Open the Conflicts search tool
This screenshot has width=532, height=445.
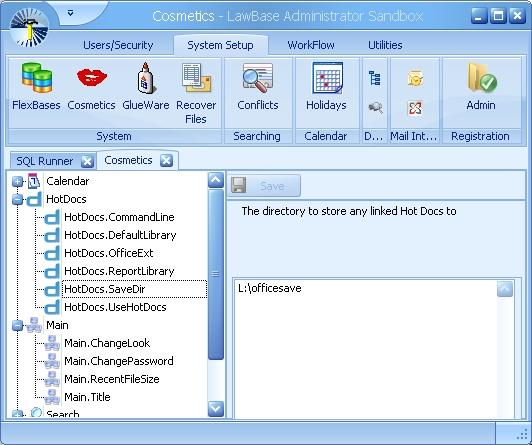(258, 87)
